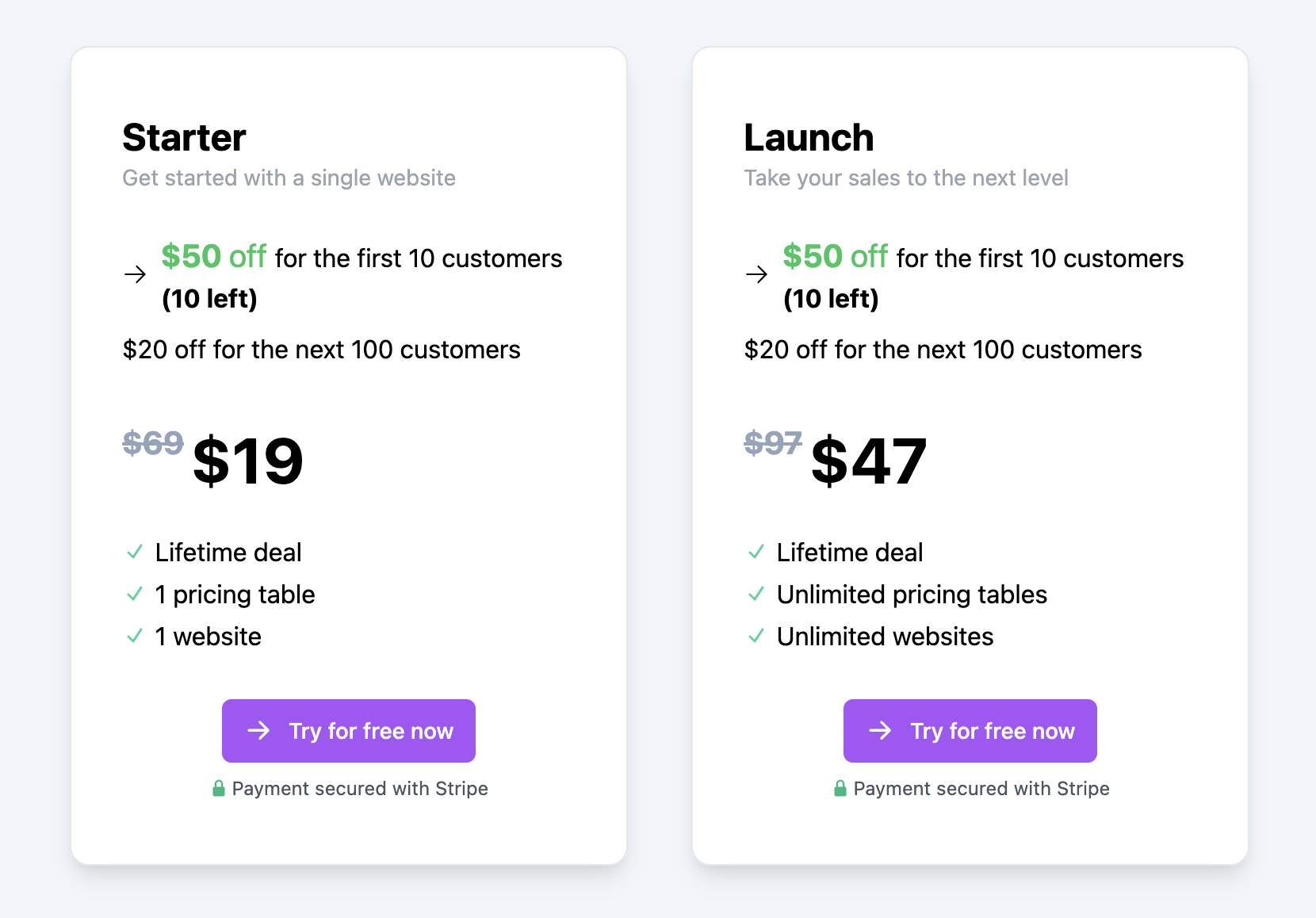Screen dimensions: 1316x918
Task: Click the arrow icon beside Launch discount
Action: click(x=757, y=274)
